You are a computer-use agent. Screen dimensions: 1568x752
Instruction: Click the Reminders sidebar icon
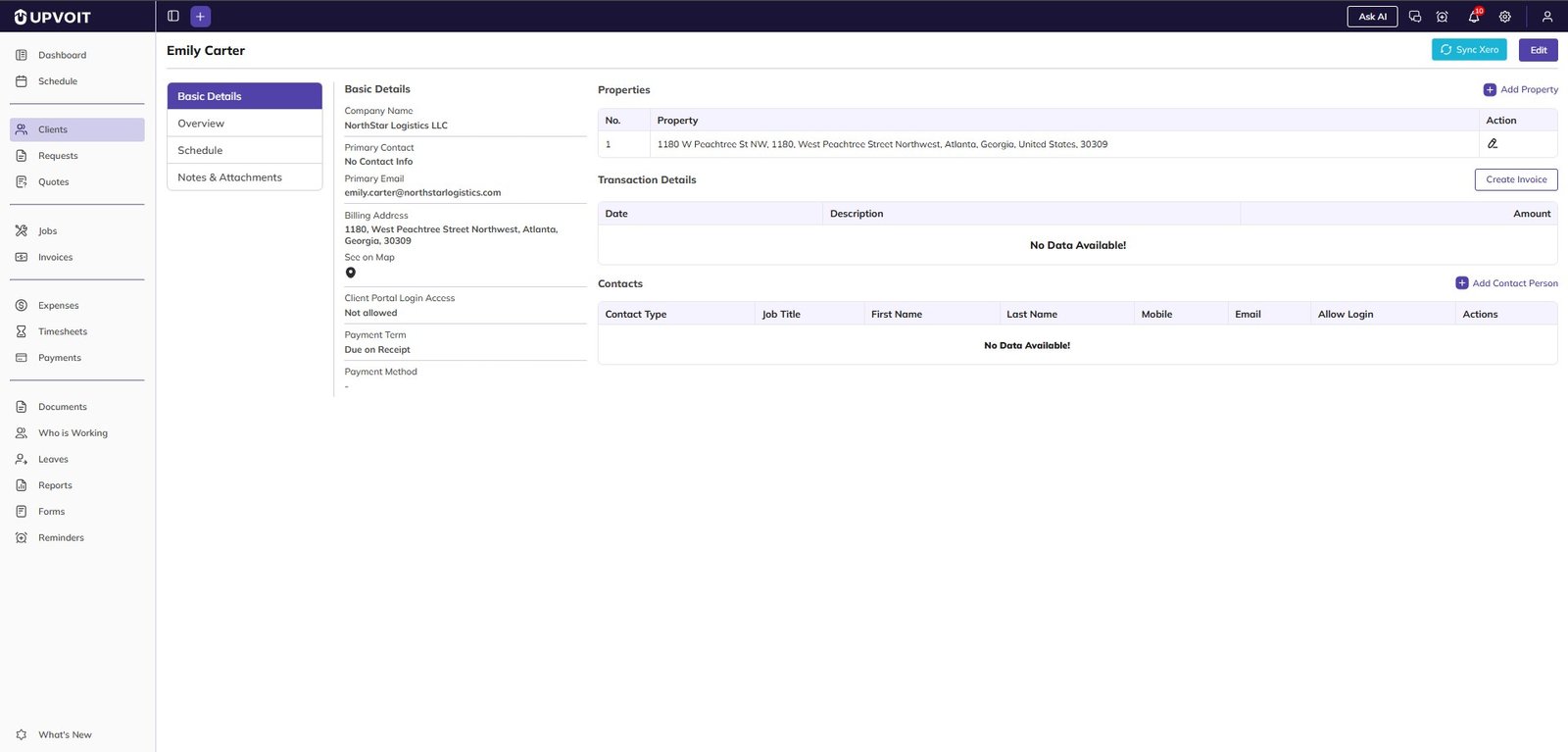point(22,537)
